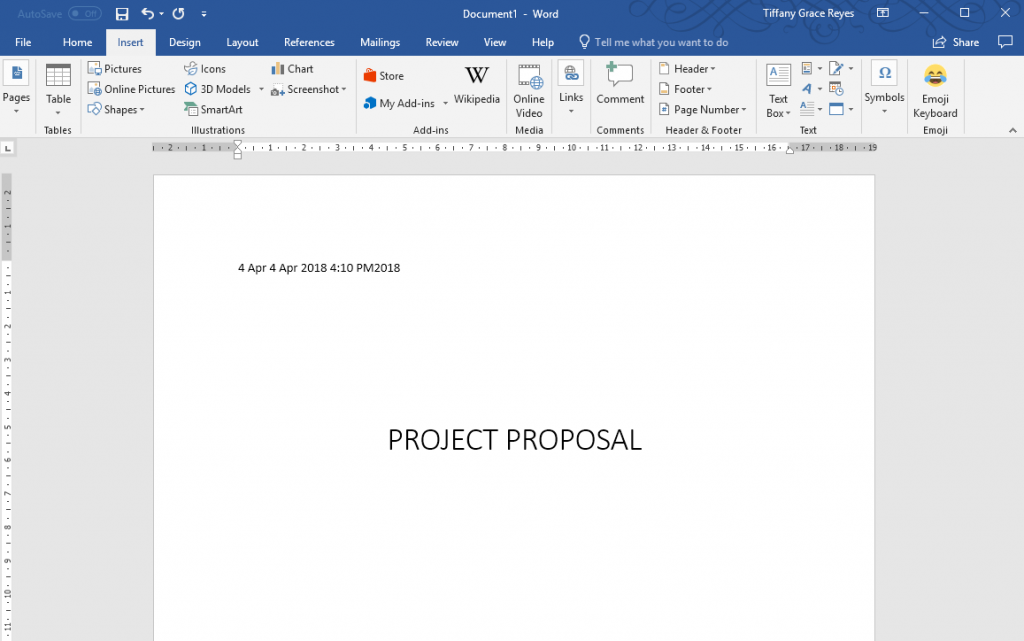Insert an icon from the Icons gallery

point(204,68)
